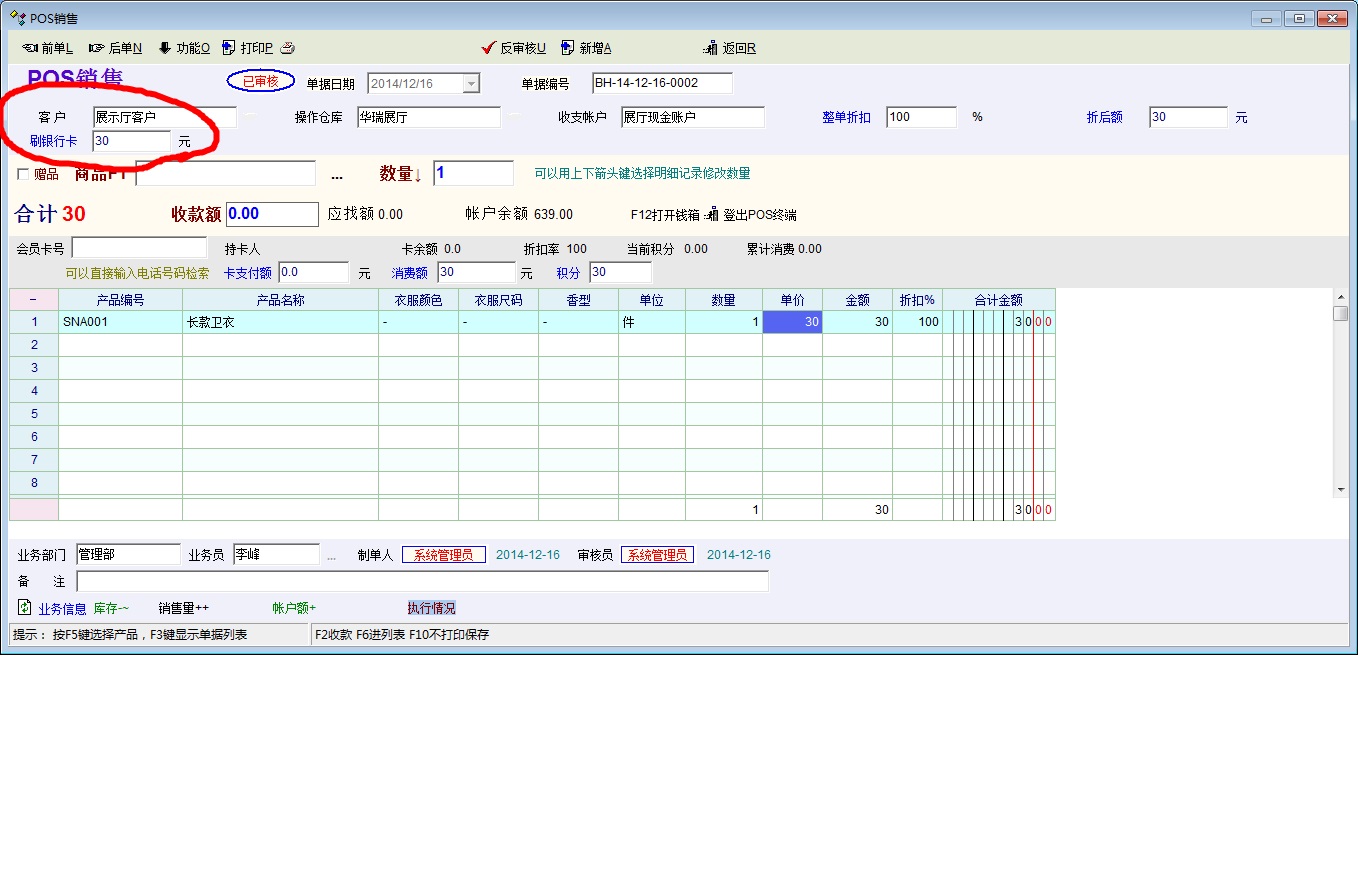Screen dimensions: 1358x872
Task: Go to next order with 后单N
Action: [x=115, y=48]
